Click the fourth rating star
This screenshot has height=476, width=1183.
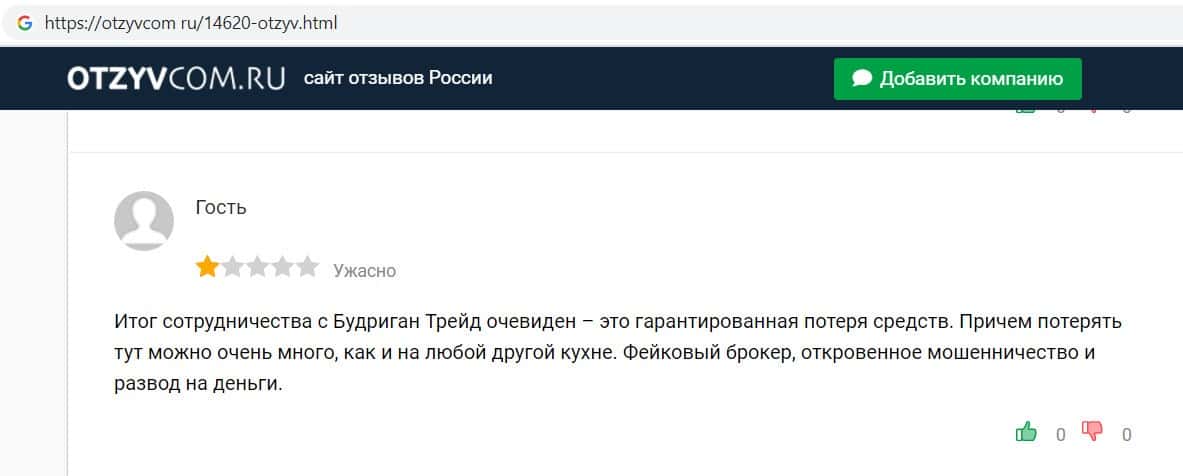(x=283, y=267)
